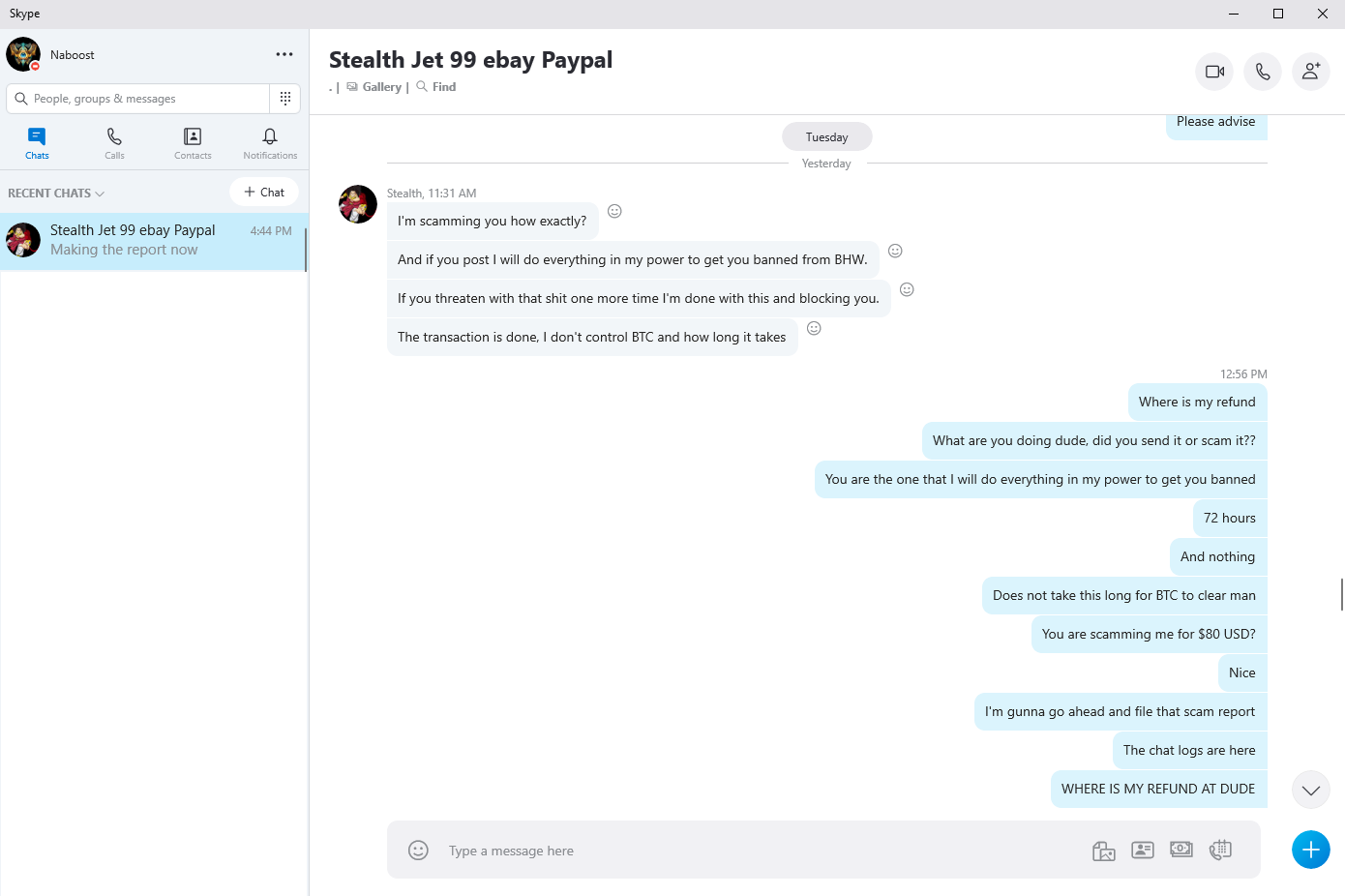Click the 'get you banned' outgoing message
This screenshot has width=1345, height=896.
1041,479
